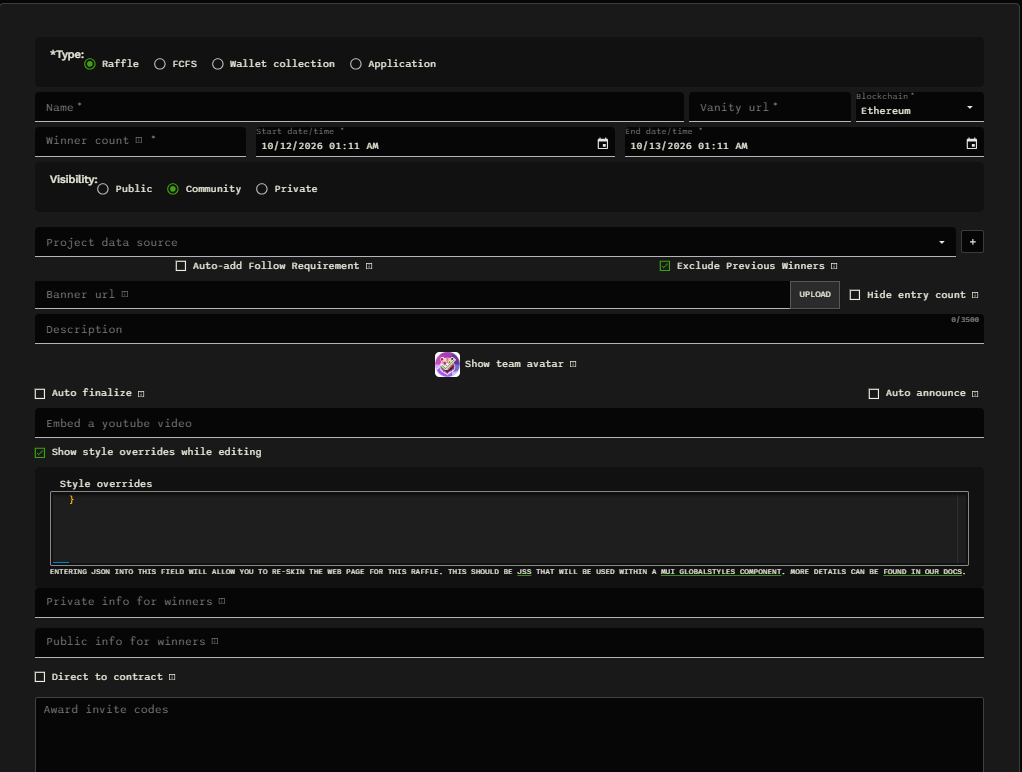This screenshot has width=1022, height=772.
Task: Click the Winner count field
Action: click(x=140, y=141)
